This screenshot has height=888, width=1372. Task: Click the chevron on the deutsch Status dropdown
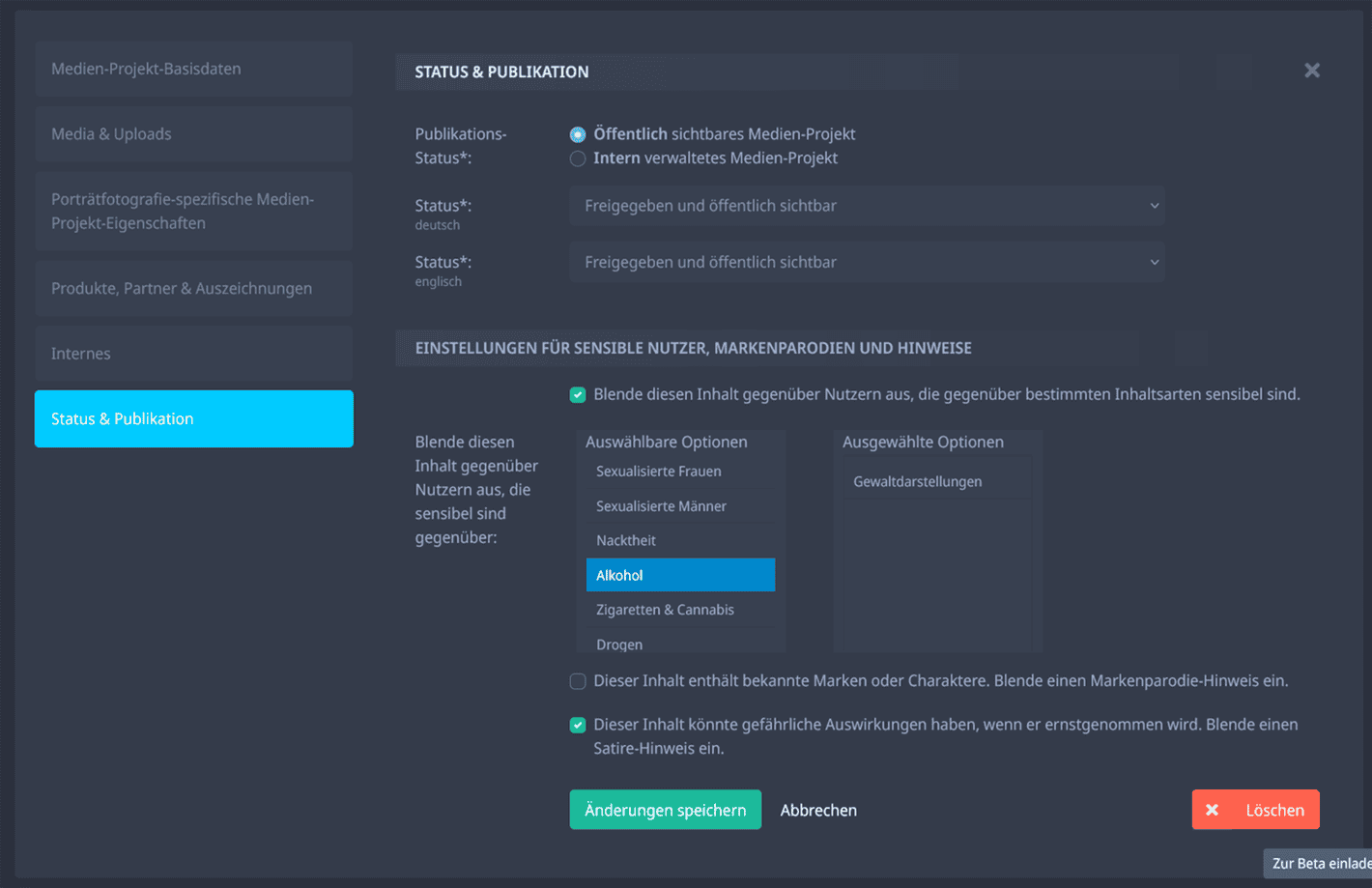click(1154, 205)
